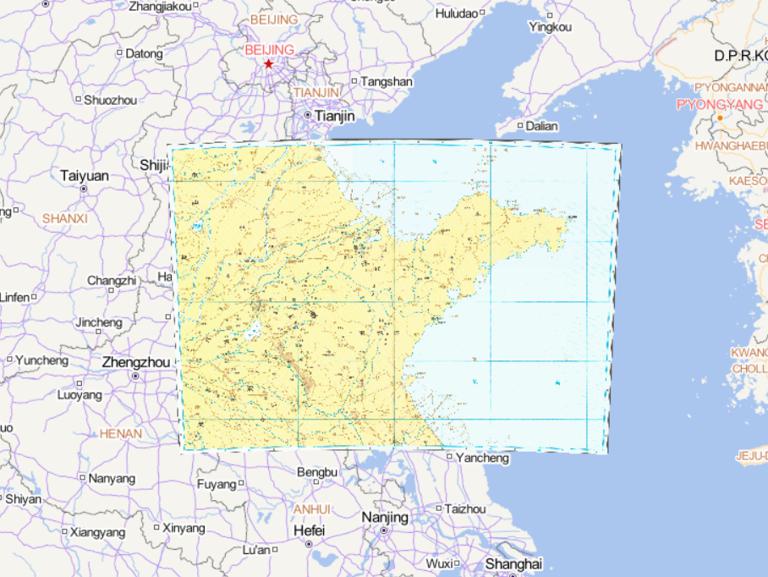
Task: Click the Zhengzhou city label
Action: [136, 362]
